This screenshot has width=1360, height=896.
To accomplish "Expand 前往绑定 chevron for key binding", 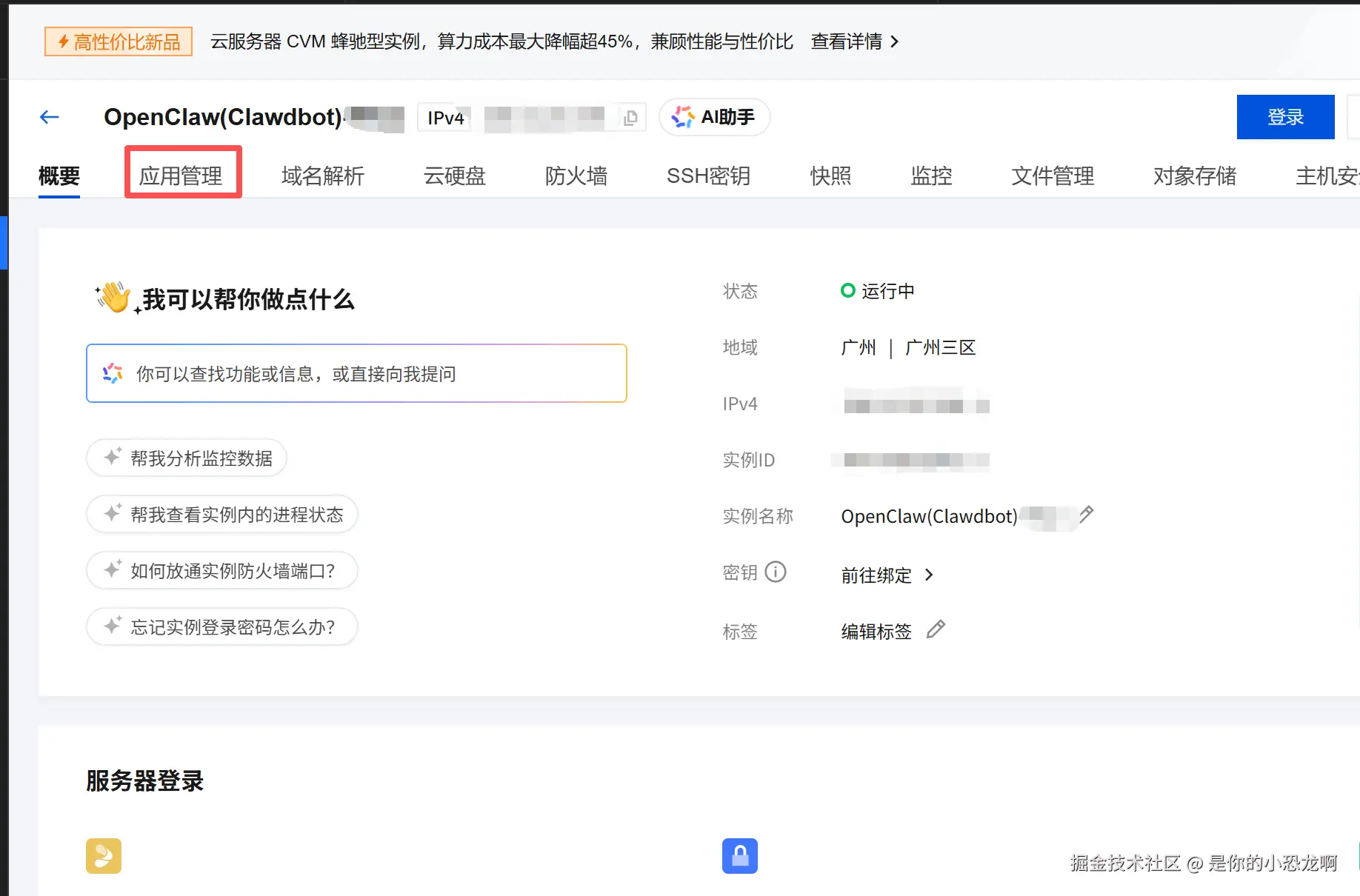I will click(x=929, y=575).
